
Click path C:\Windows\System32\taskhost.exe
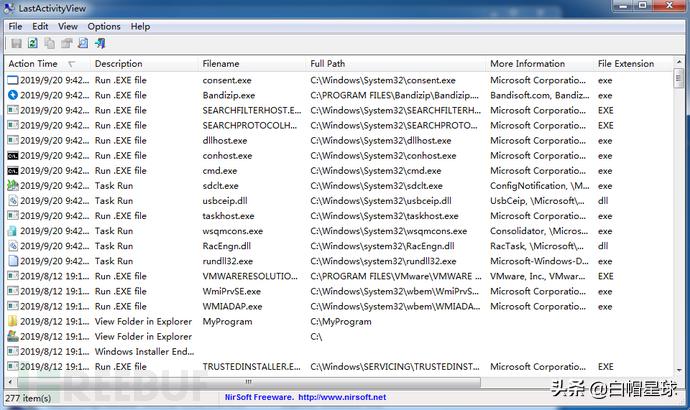pyautogui.click(x=384, y=216)
